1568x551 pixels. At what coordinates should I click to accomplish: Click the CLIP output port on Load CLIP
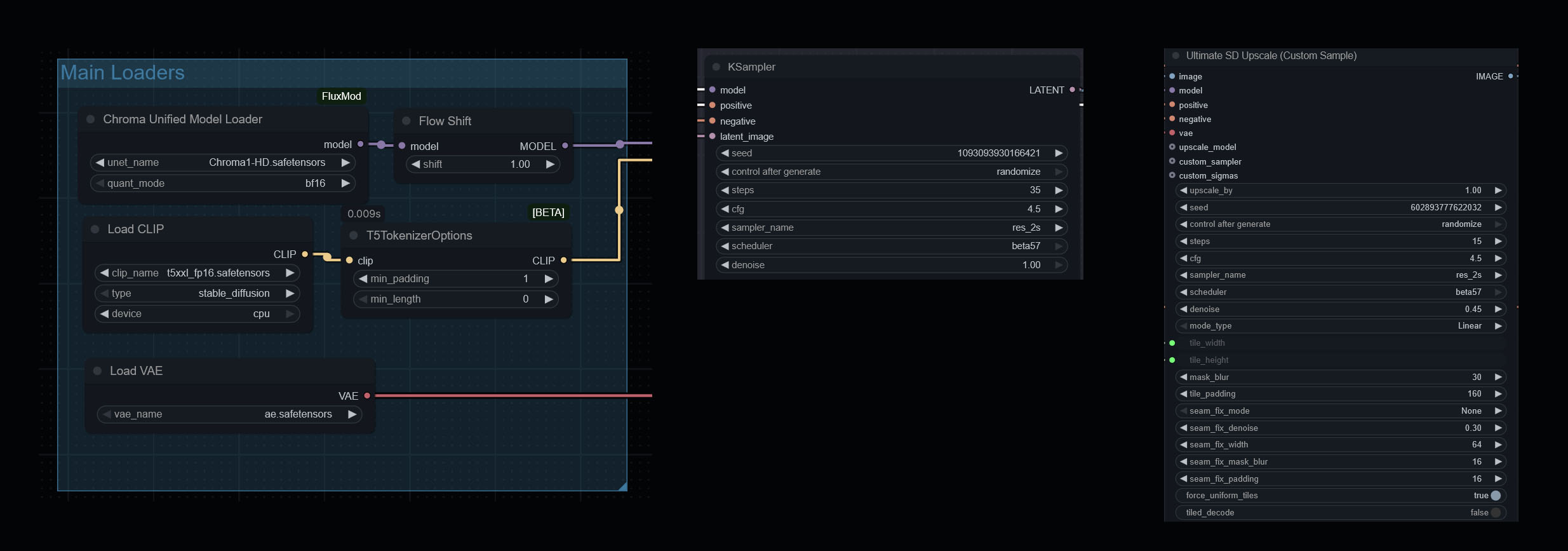(305, 254)
